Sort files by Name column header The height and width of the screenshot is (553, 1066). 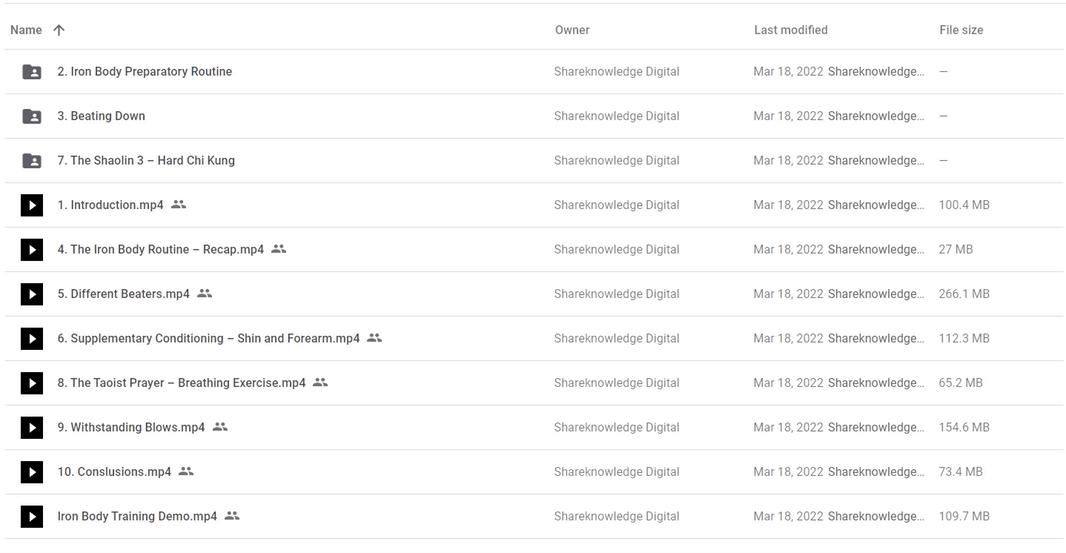26,30
